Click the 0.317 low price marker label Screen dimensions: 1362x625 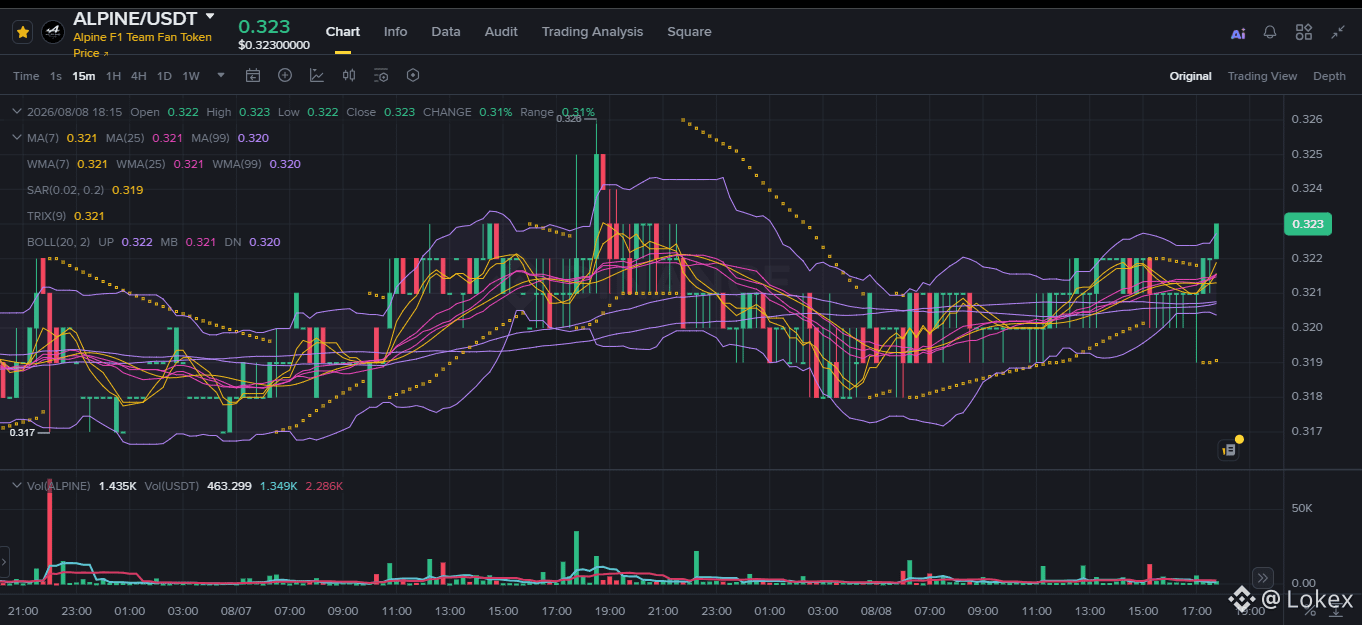point(22,432)
